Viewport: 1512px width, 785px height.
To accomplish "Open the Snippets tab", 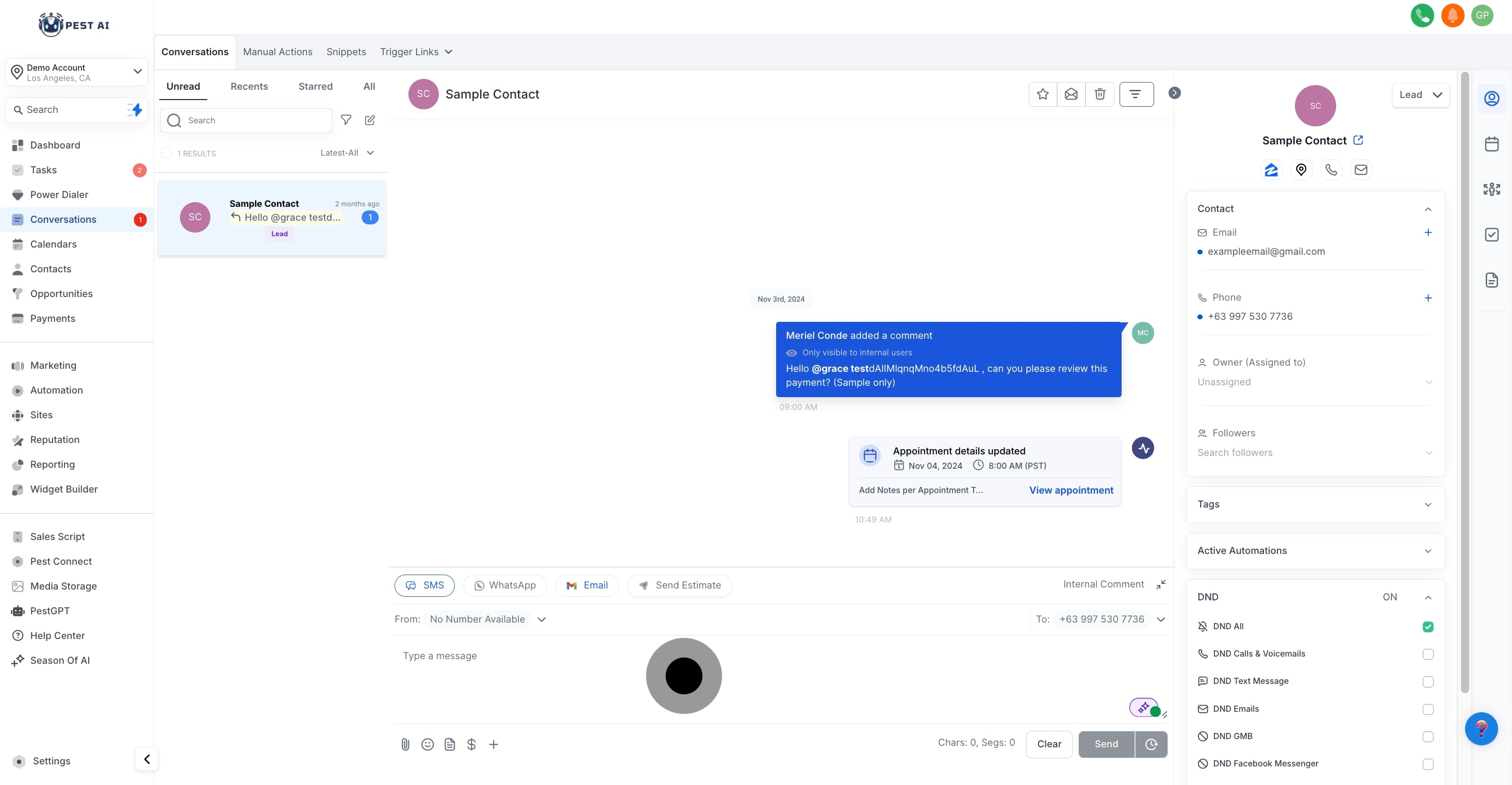I will point(346,52).
